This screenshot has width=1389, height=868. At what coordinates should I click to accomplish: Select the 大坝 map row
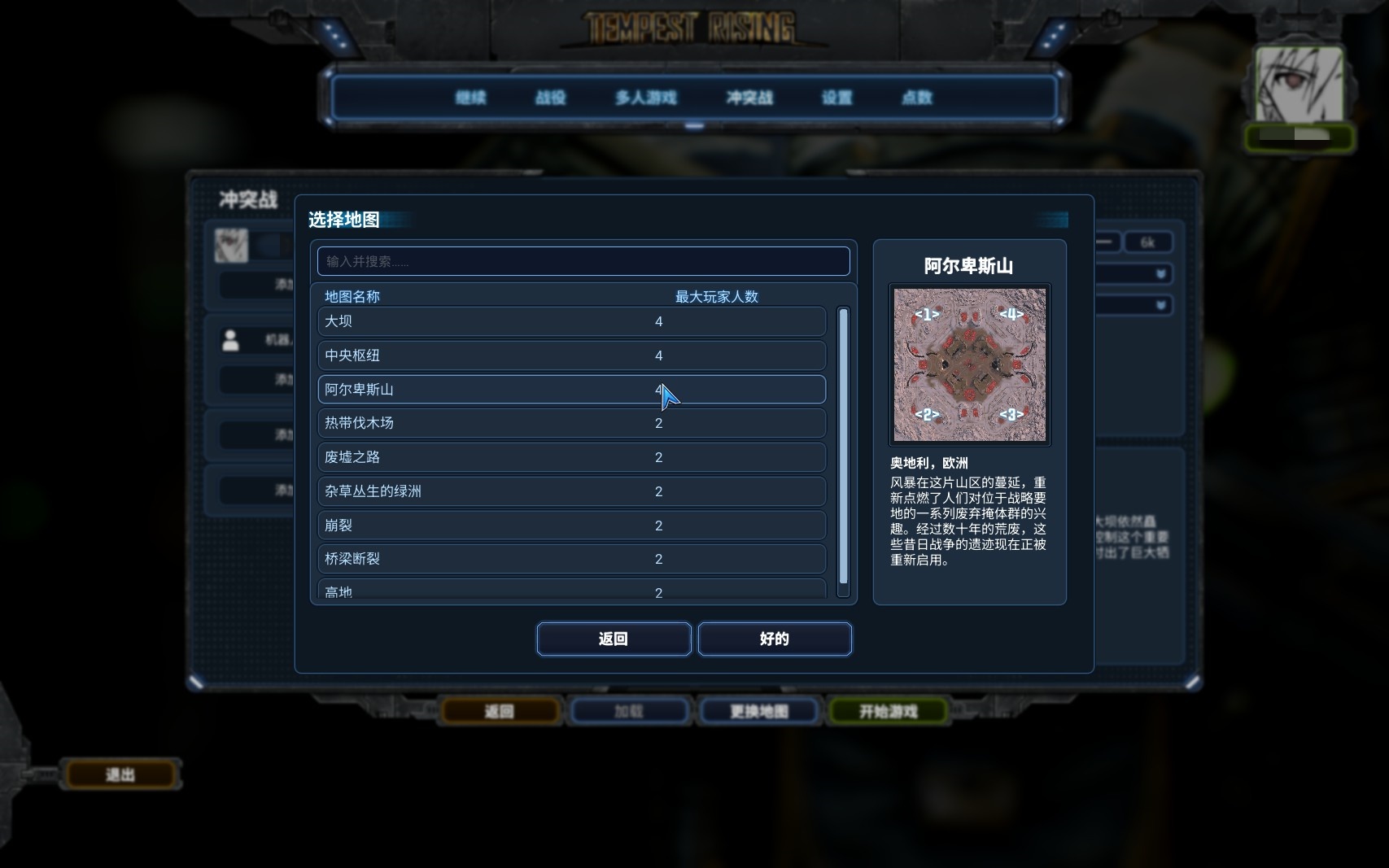[x=571, y=321]
